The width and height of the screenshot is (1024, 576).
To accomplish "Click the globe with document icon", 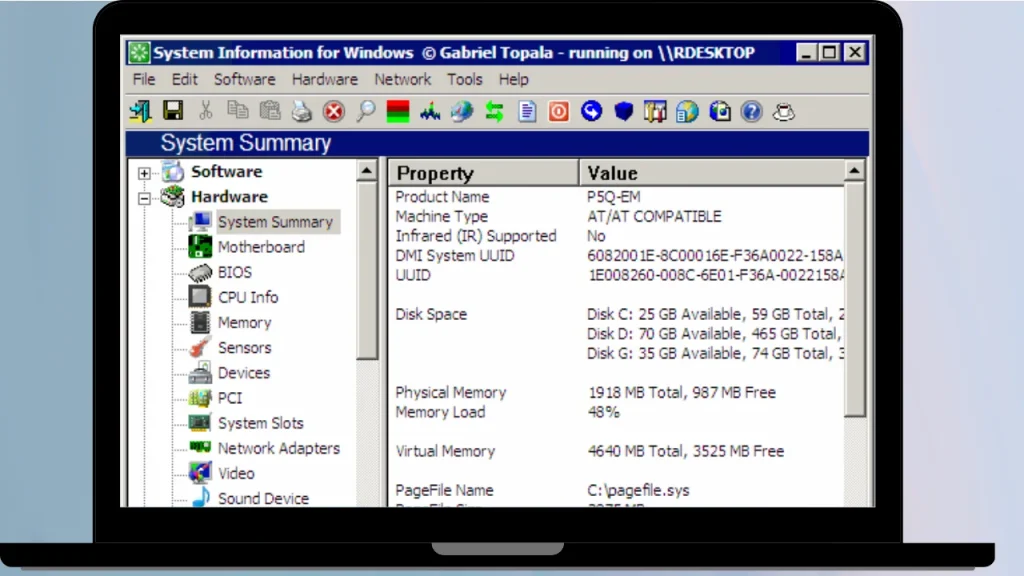I will point(687,112).
